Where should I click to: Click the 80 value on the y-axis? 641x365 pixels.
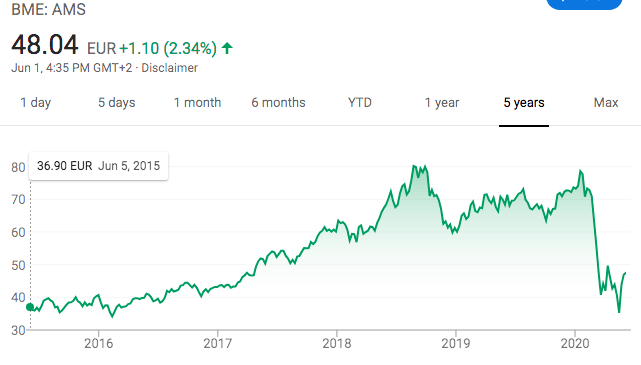[x=18, y=167]
